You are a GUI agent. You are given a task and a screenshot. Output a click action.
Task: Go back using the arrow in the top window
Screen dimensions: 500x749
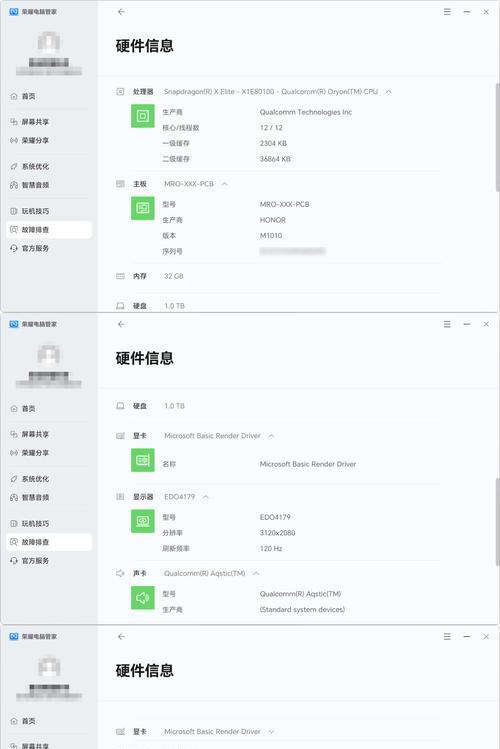121,12
